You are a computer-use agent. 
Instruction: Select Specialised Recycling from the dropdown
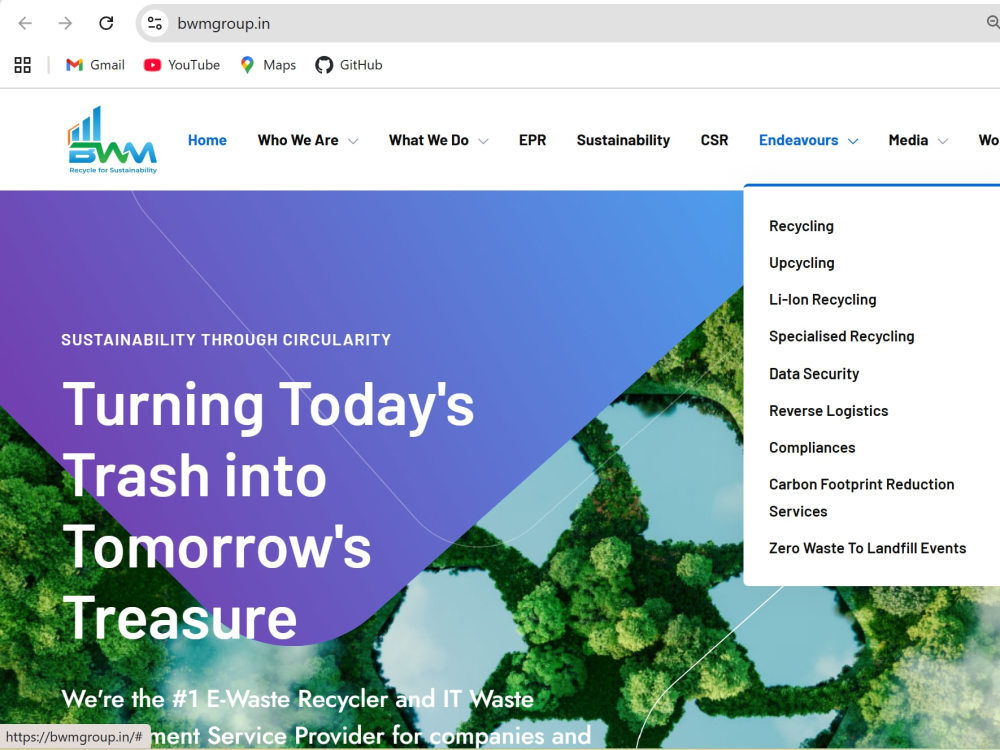pos(842,337)
